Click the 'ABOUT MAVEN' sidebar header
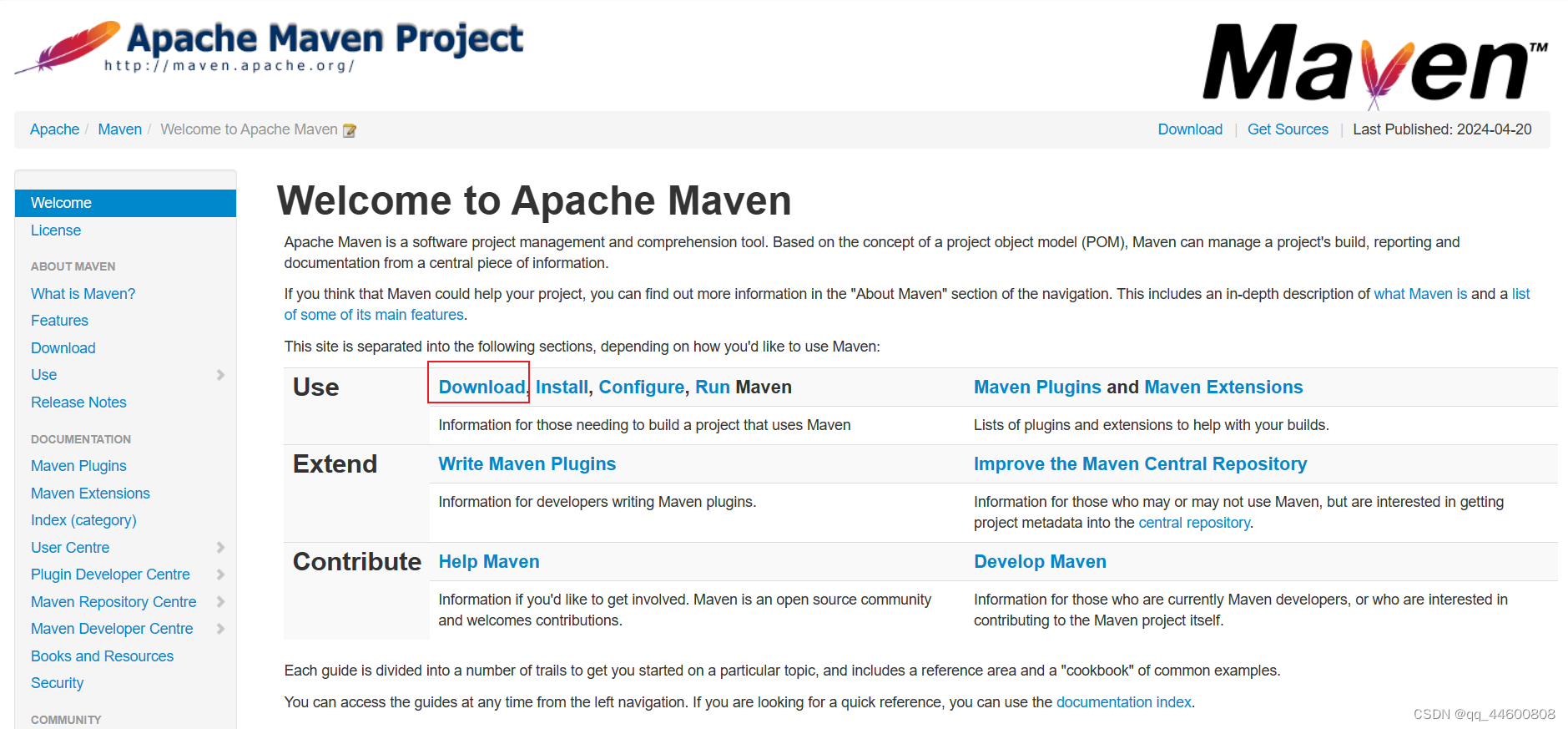The height and width of the screenshot is (729, 1568). point(73,266)
